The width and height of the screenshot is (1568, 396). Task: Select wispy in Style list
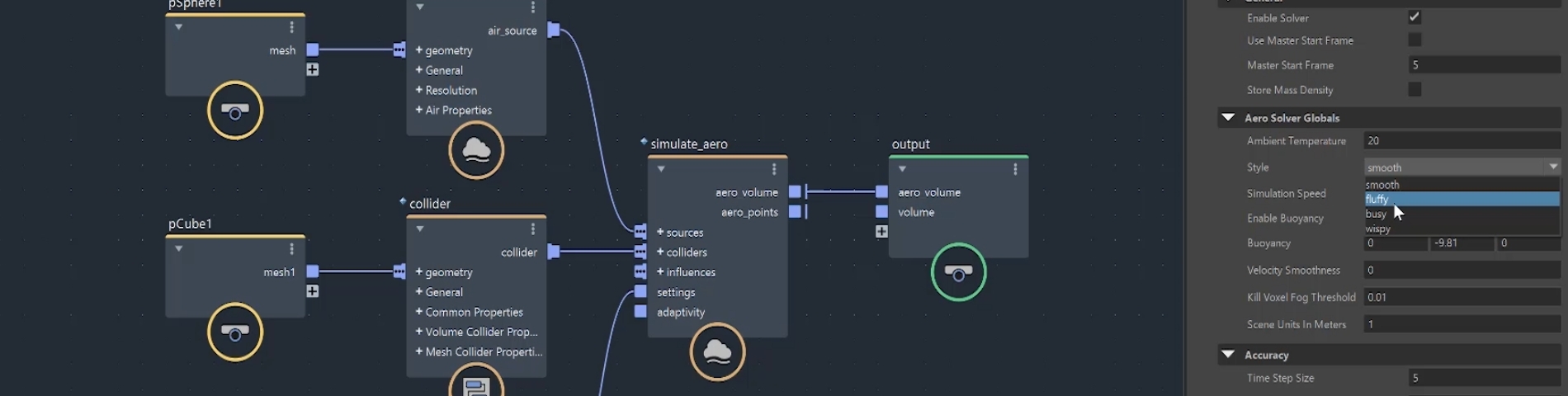tap(1462, 229)
